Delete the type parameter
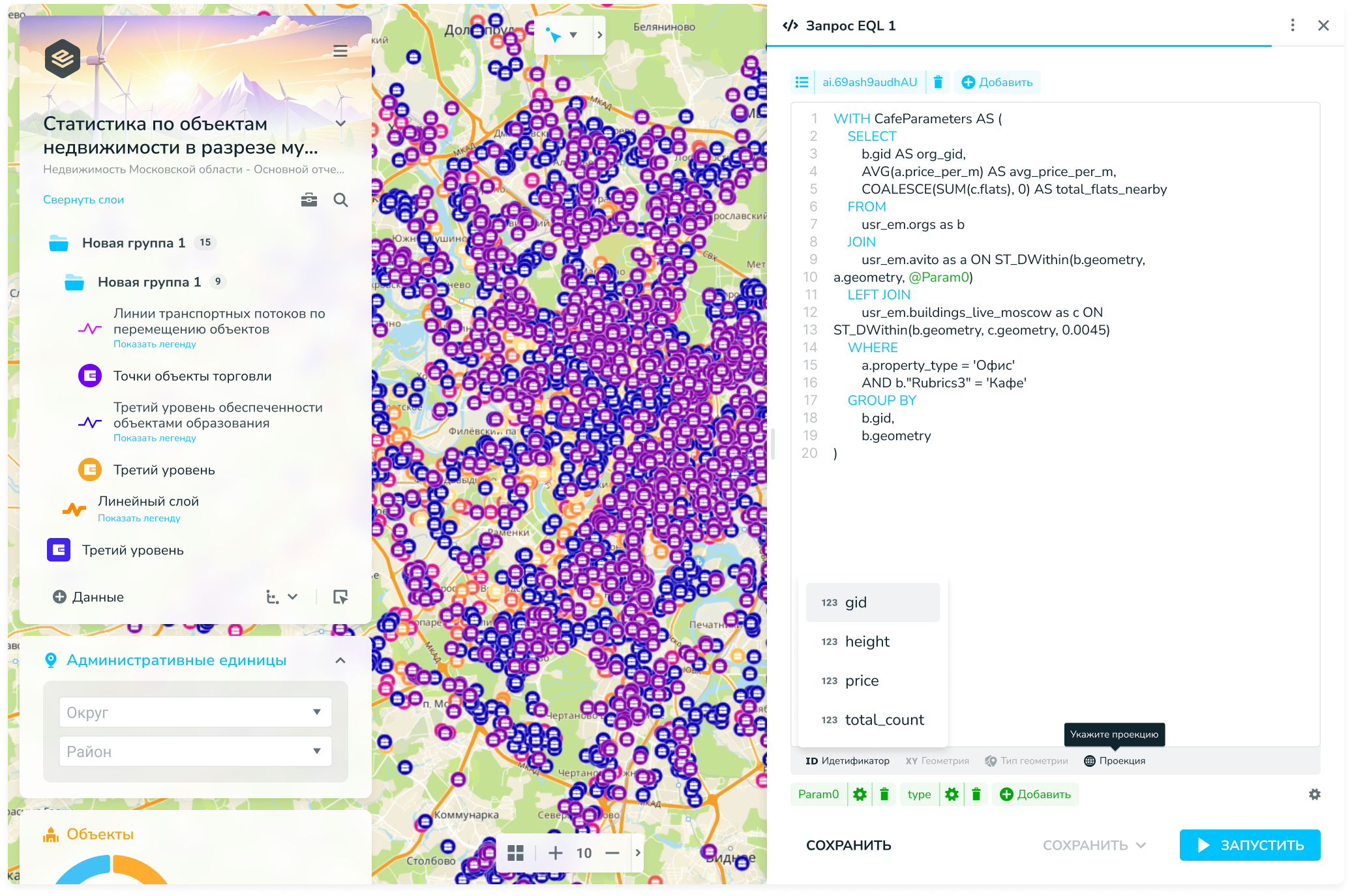The width and height of the screenshot is (1352, 896). coord(976,794)
